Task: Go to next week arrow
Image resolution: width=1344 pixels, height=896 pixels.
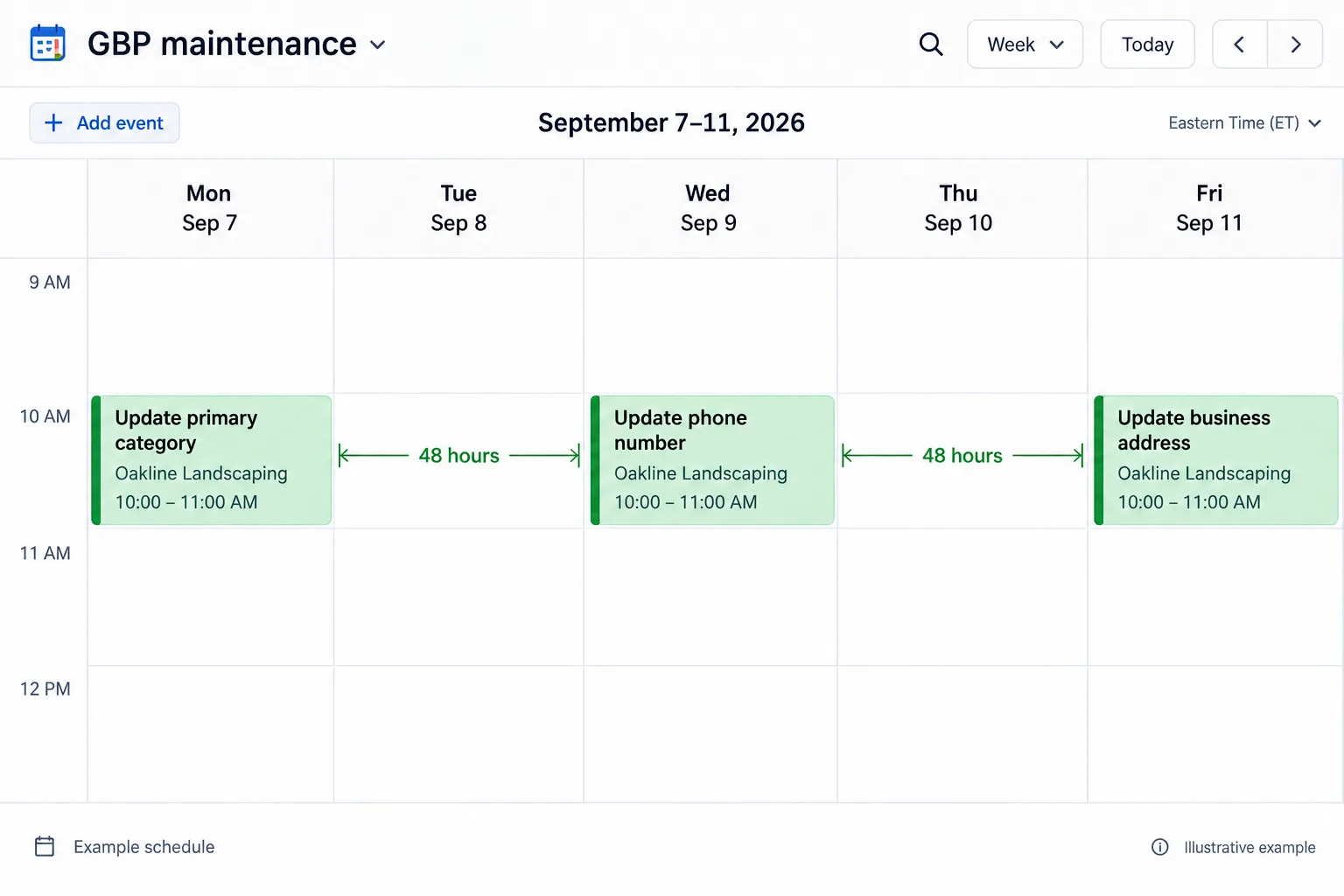Action: pyautogui.click(x=1296, y=44)
